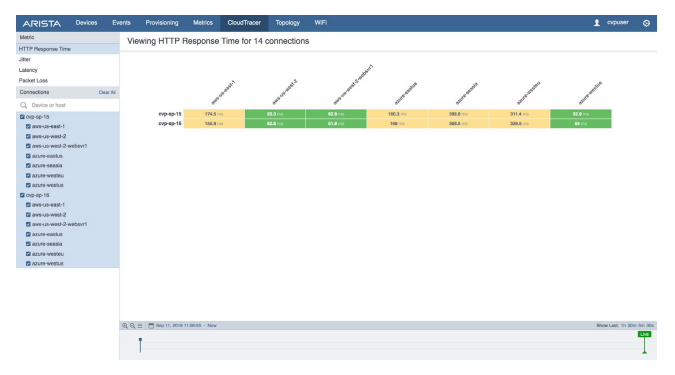Viewport: 675px width, 375px height.
Task: Open the WiFi tab
Action: pyautogui.click(x=321, y=23)
